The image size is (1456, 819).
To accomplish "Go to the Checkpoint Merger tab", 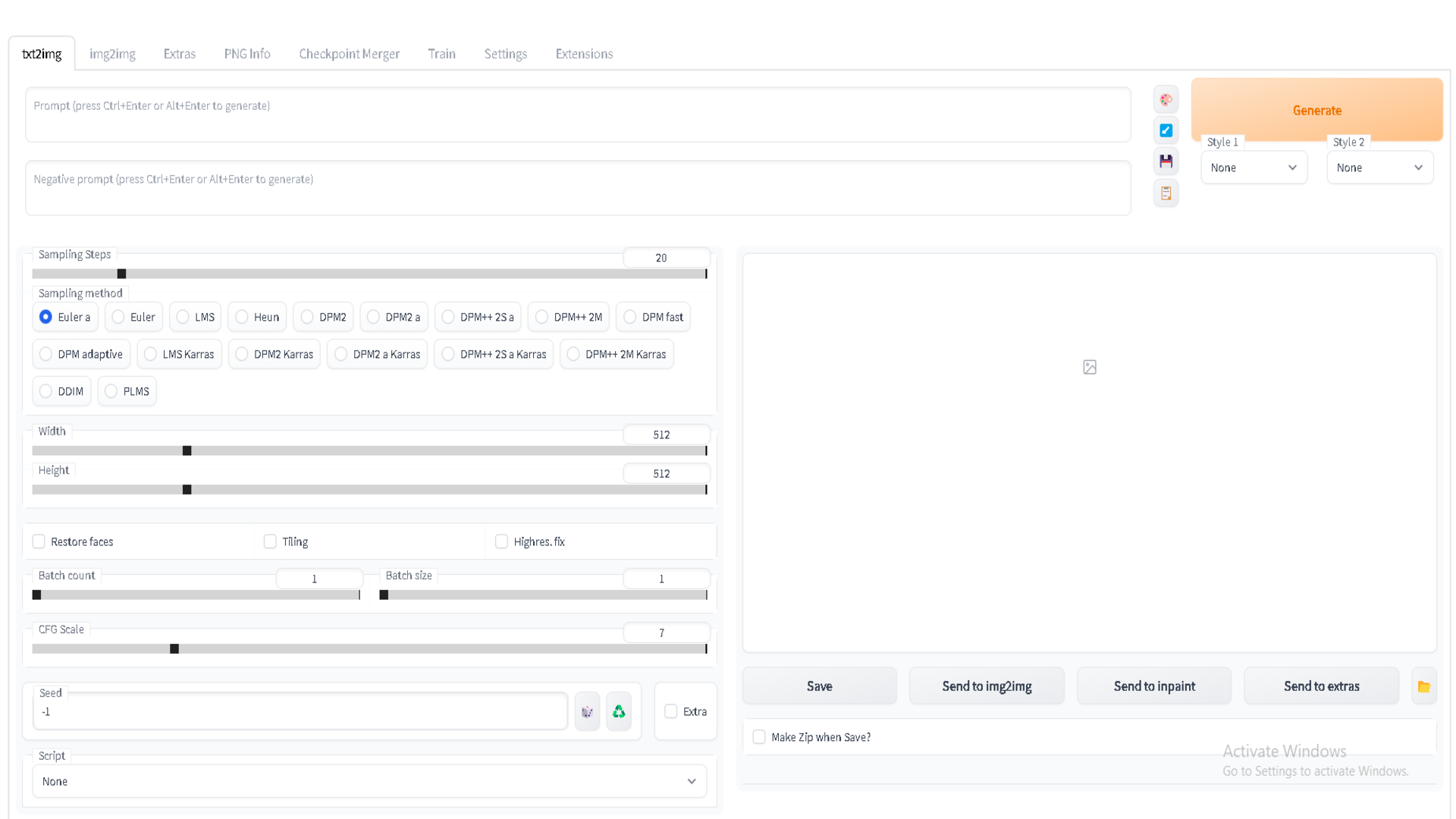I will [x=349, y=54].
